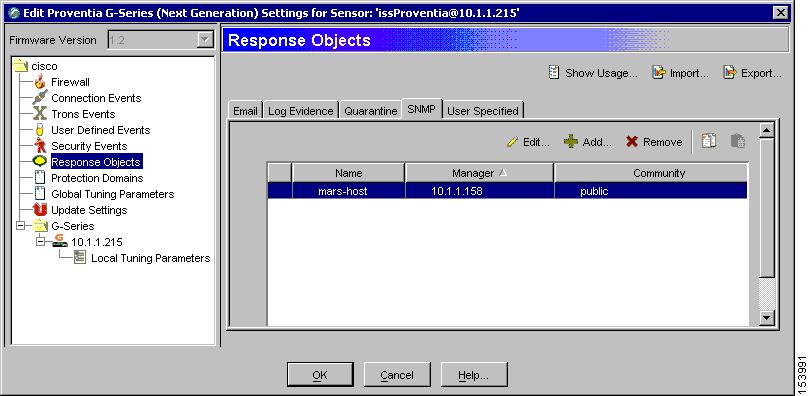This screenshot has width=809, height=396.
Task: Collapse the G-Series tree node
Action: [21, 226]
